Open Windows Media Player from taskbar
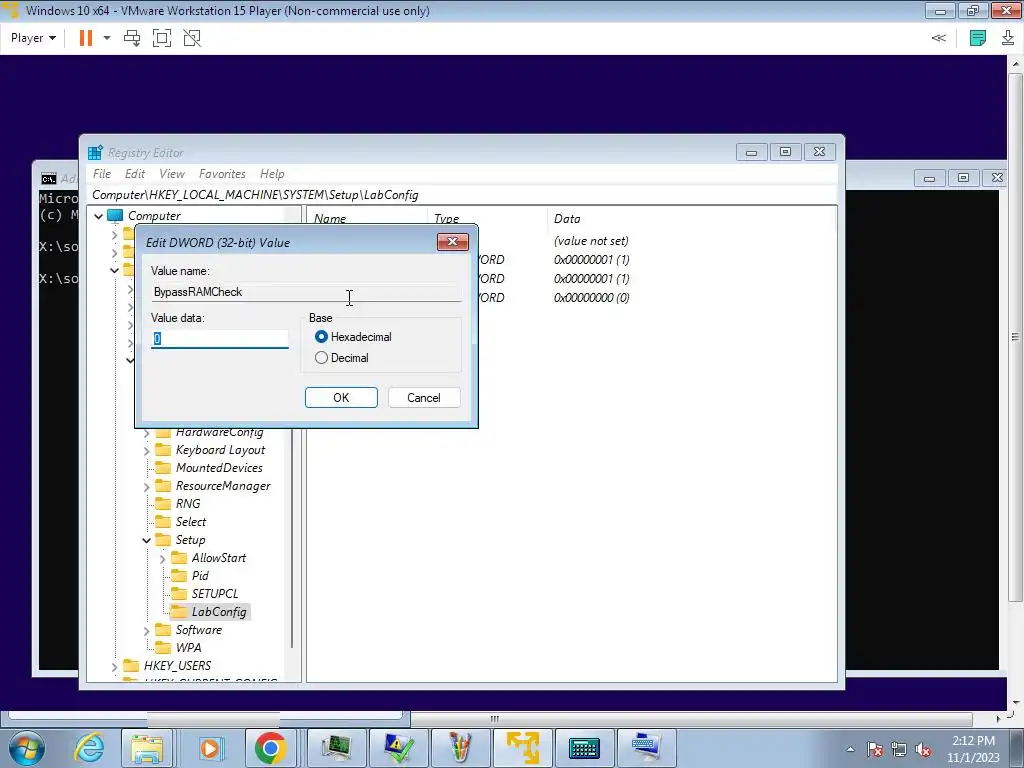The image size is (1024, 768). pos(210,748)
